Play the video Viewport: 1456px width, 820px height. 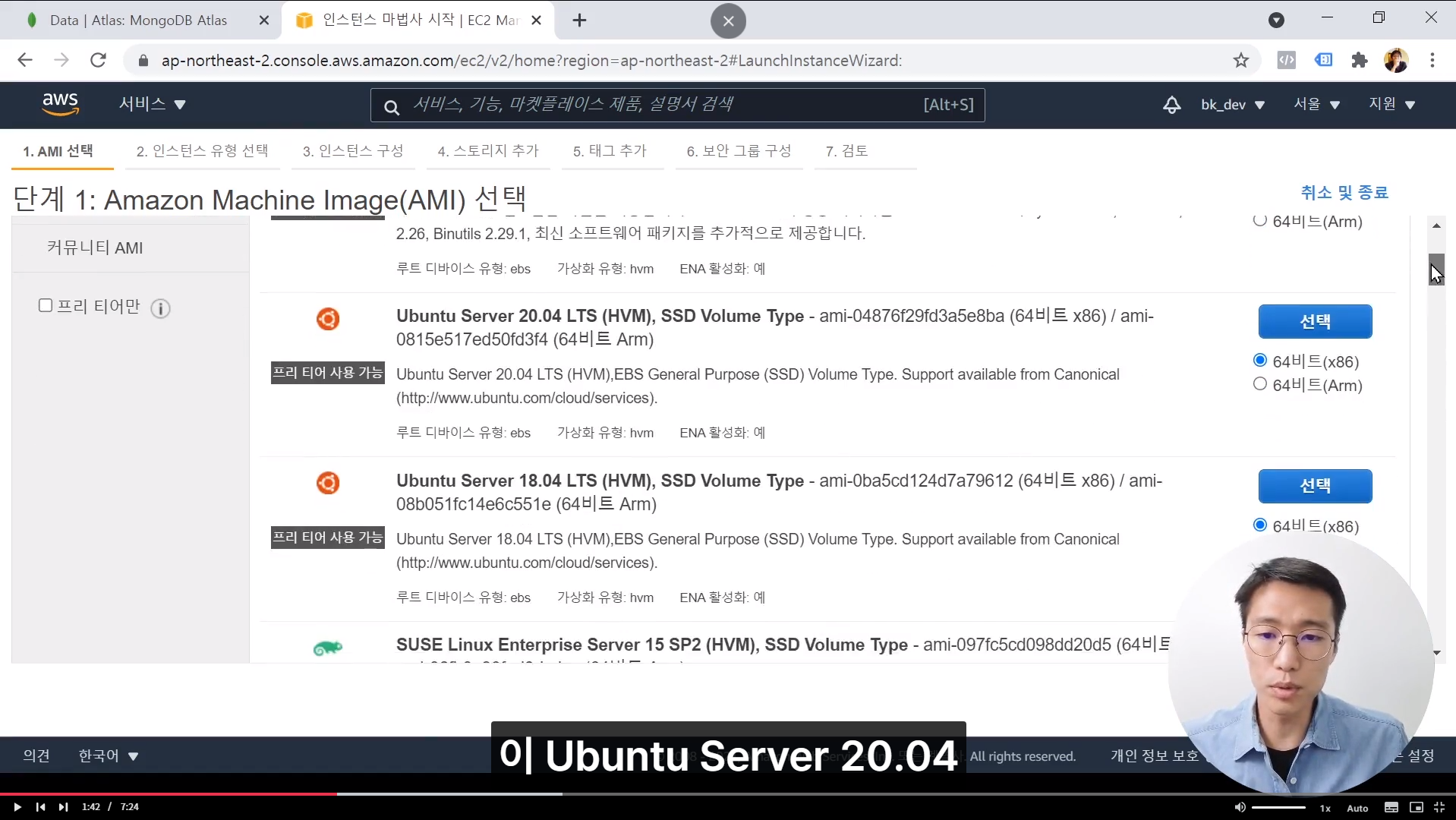(x=17, y=807)
